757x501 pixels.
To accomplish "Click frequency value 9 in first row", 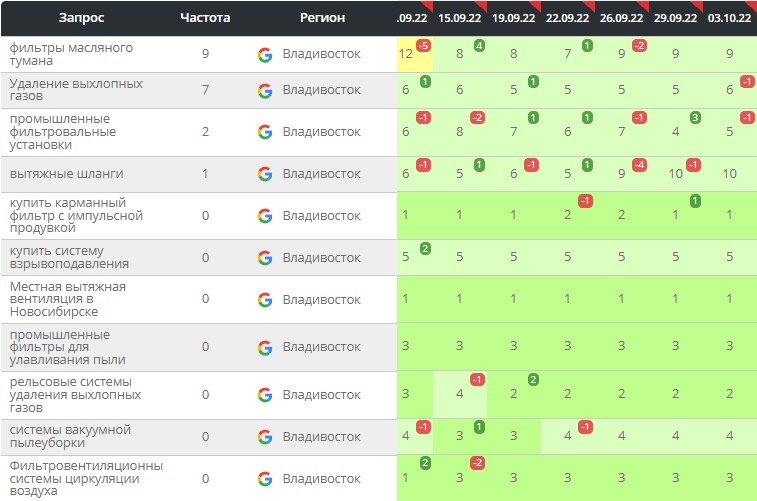I will pyautogui.click(x=205, y=54).
